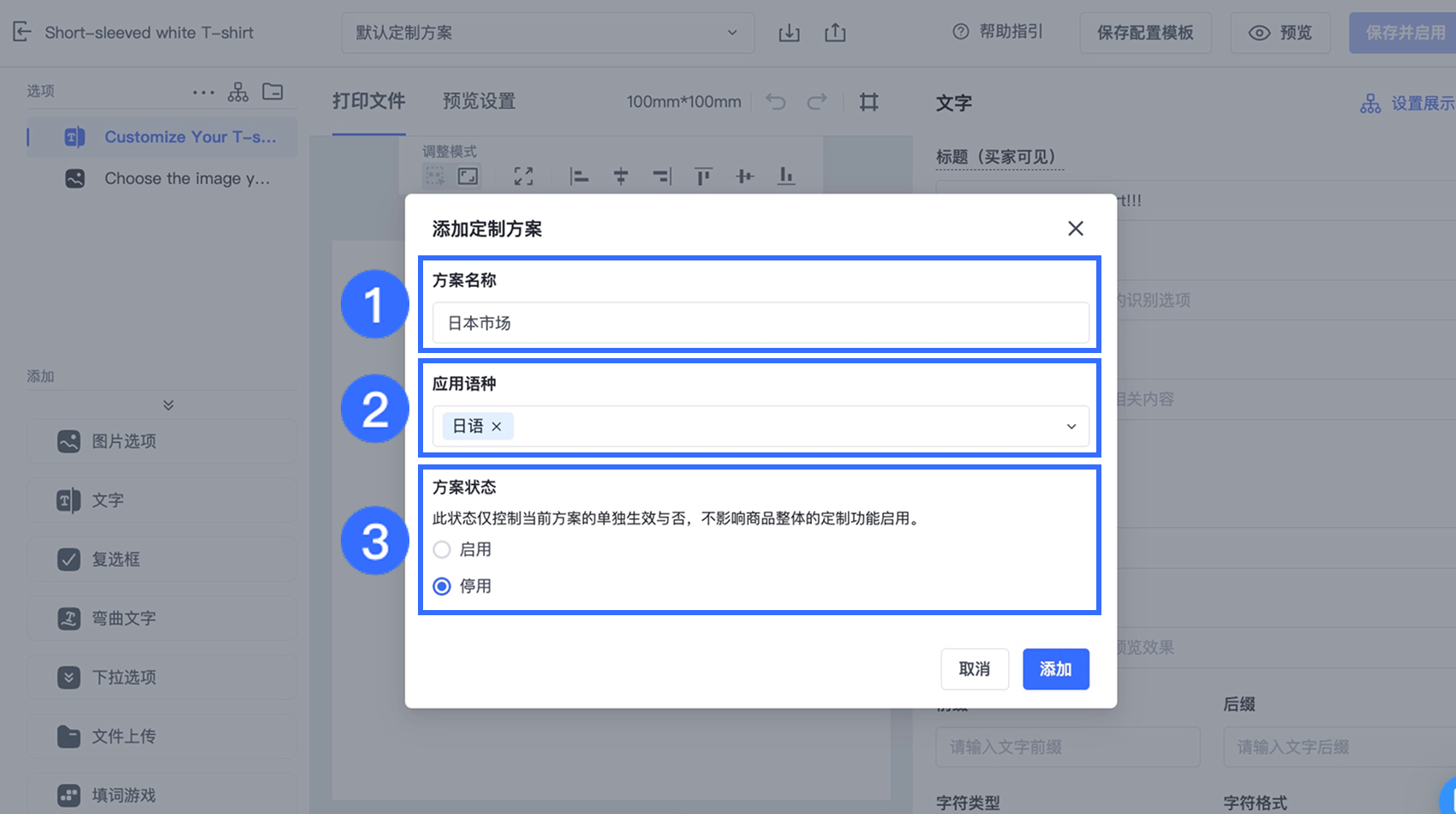Click the crop frame icon
This screenshot has height=814, width=1456.
(869, 102)
